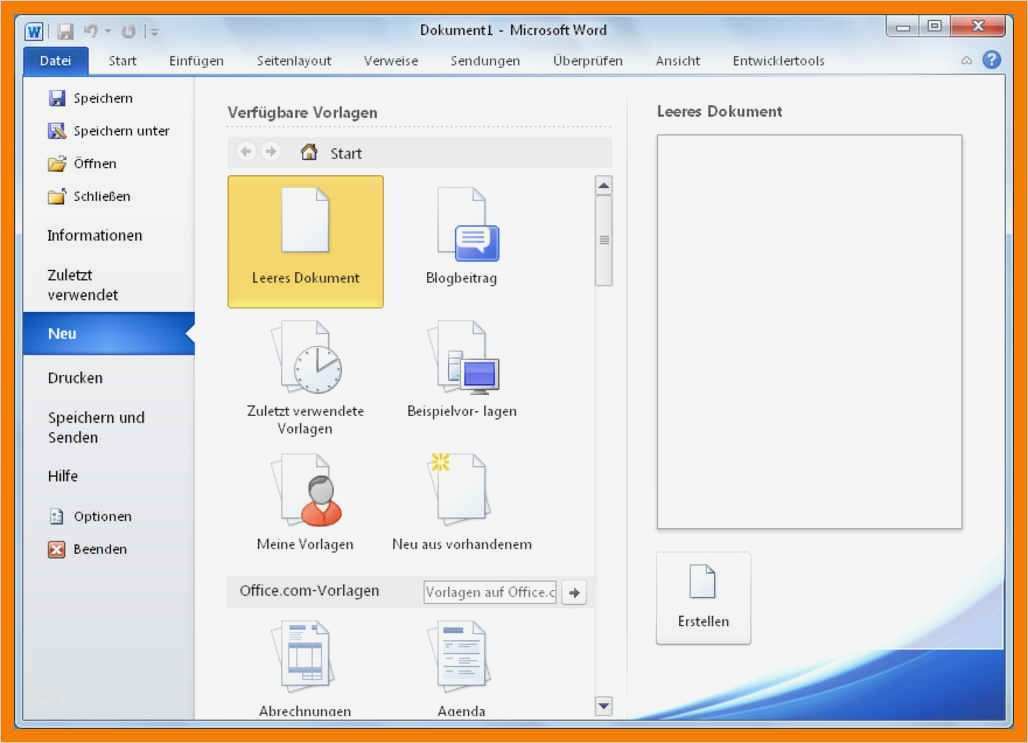Click the forward arrow in template navigation

coord(270,152)
